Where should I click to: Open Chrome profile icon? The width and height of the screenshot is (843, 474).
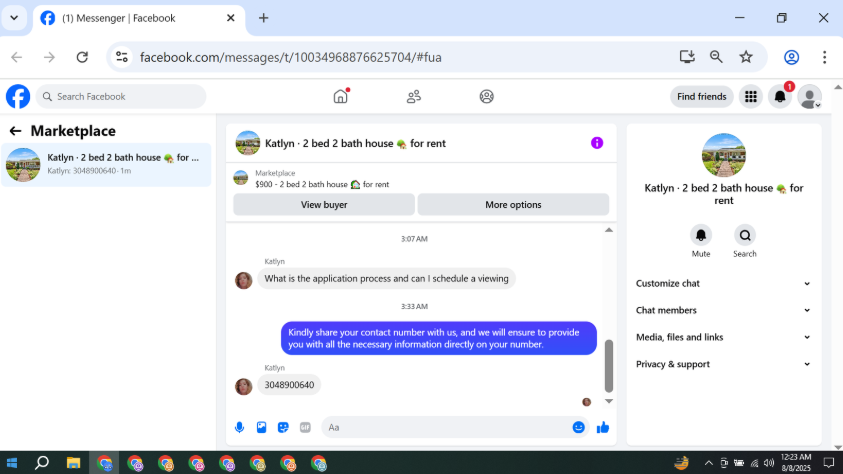(x=791, y=57)
